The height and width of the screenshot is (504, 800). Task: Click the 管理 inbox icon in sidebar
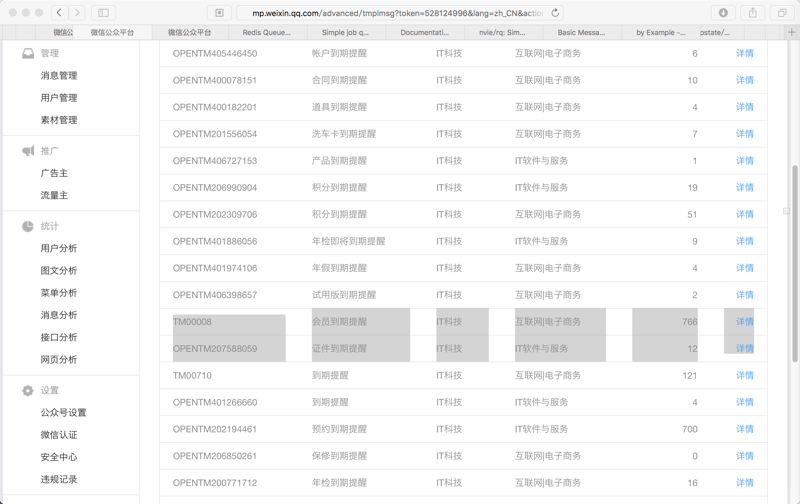pyautogui.click(x=28, y=54)
